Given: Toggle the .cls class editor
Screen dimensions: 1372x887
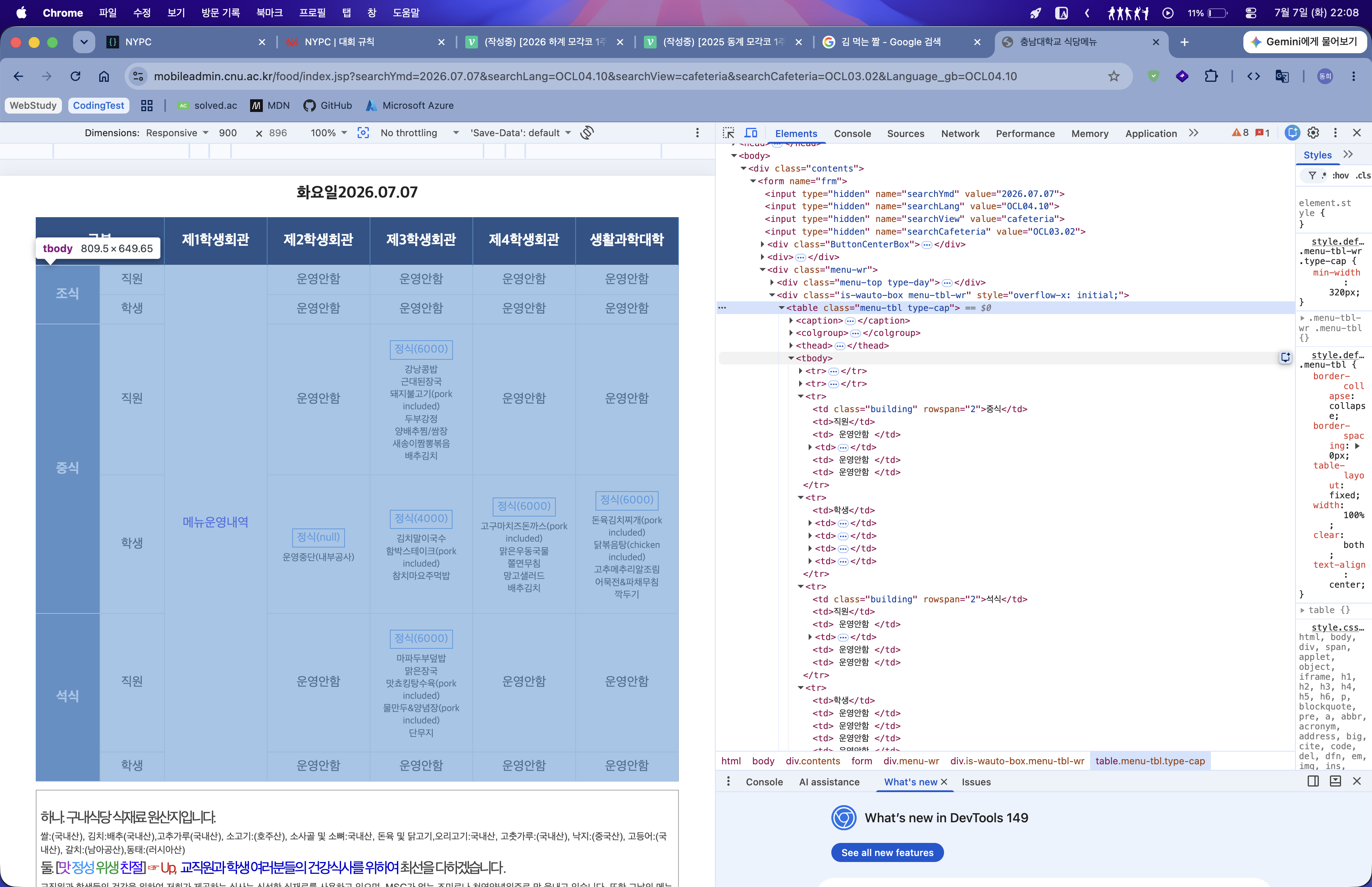Looking at the screenshot, I should pyautogui.click(x=1363, y=175).
